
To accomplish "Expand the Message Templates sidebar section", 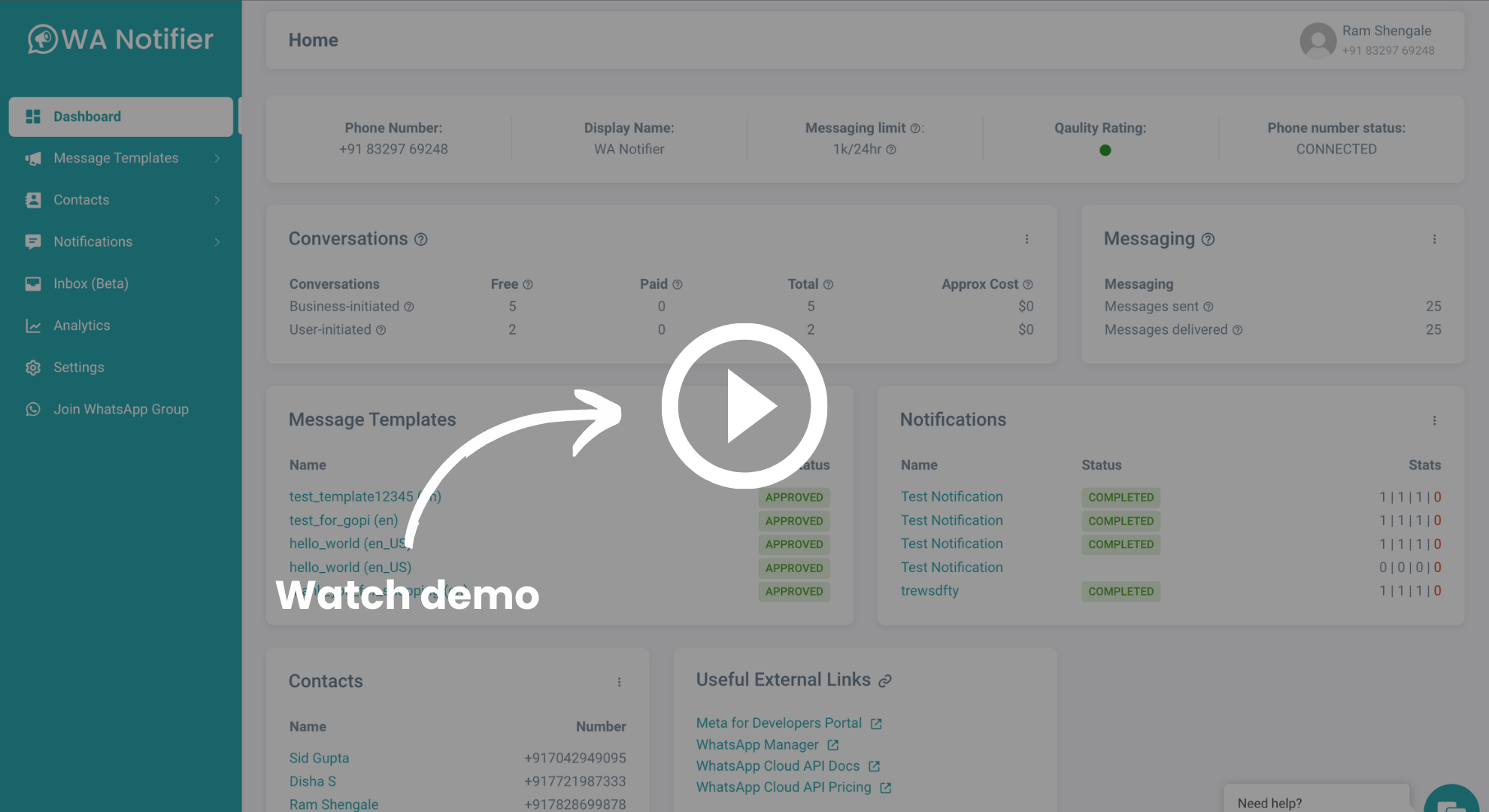I will coord(217,159).
